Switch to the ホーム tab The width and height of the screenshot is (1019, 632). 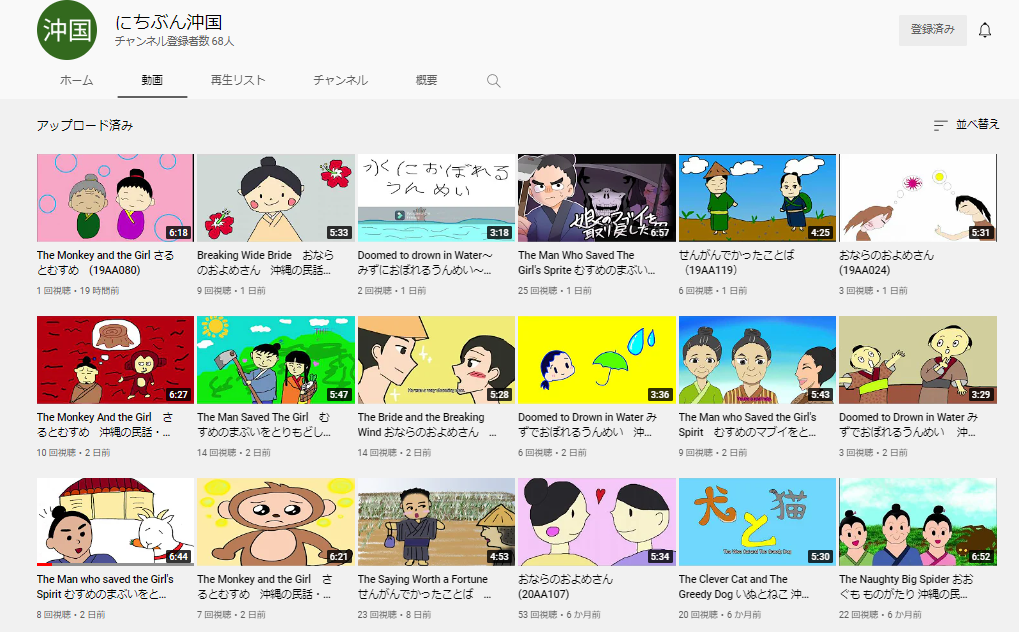tap(76, 80)
